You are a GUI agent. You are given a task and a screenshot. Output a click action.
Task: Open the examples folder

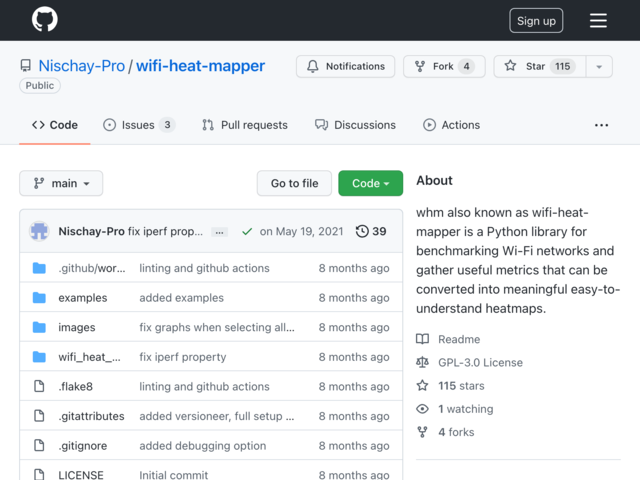coord(83,298)
